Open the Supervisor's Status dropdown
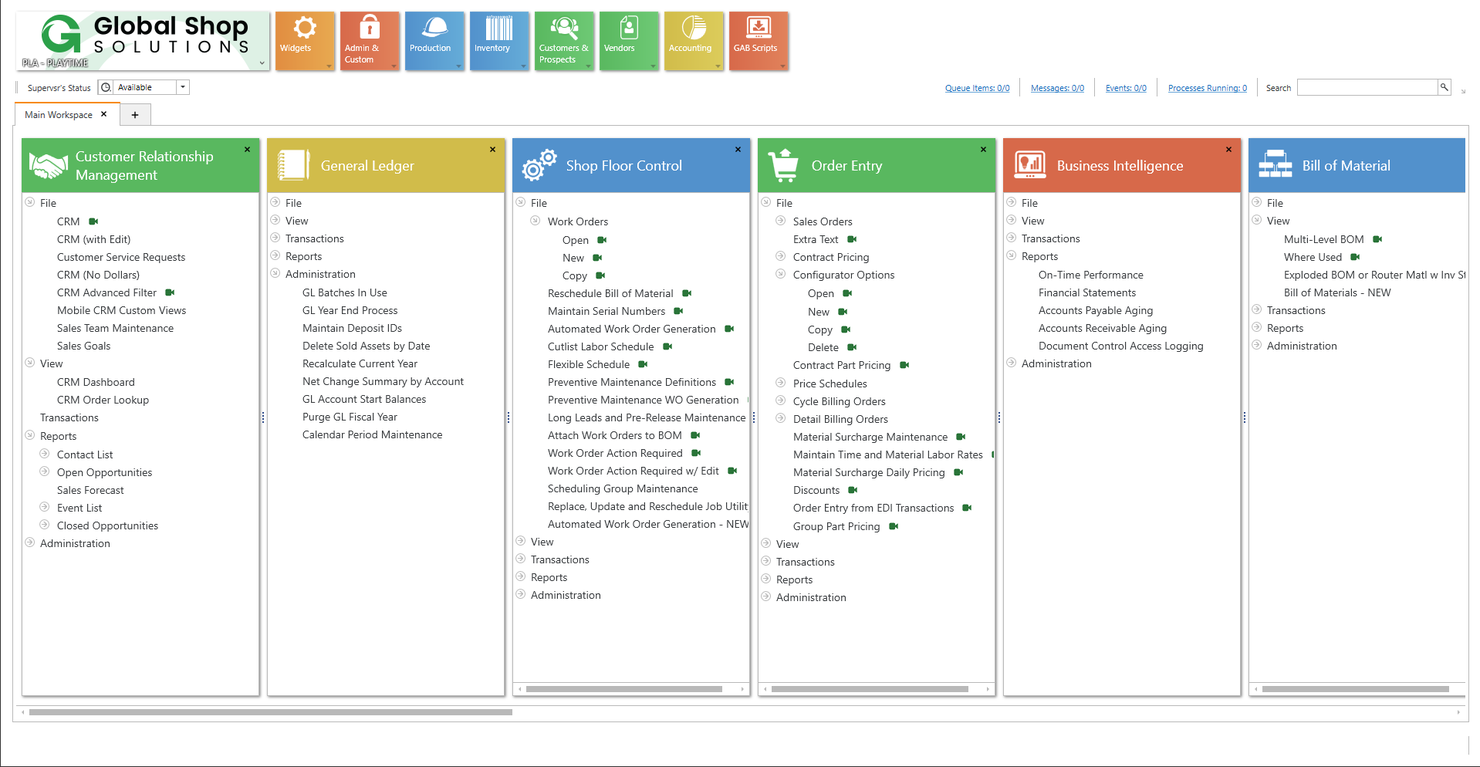Screen dimensions: 1480x767 pyautogui.click(x=182, y=88)
